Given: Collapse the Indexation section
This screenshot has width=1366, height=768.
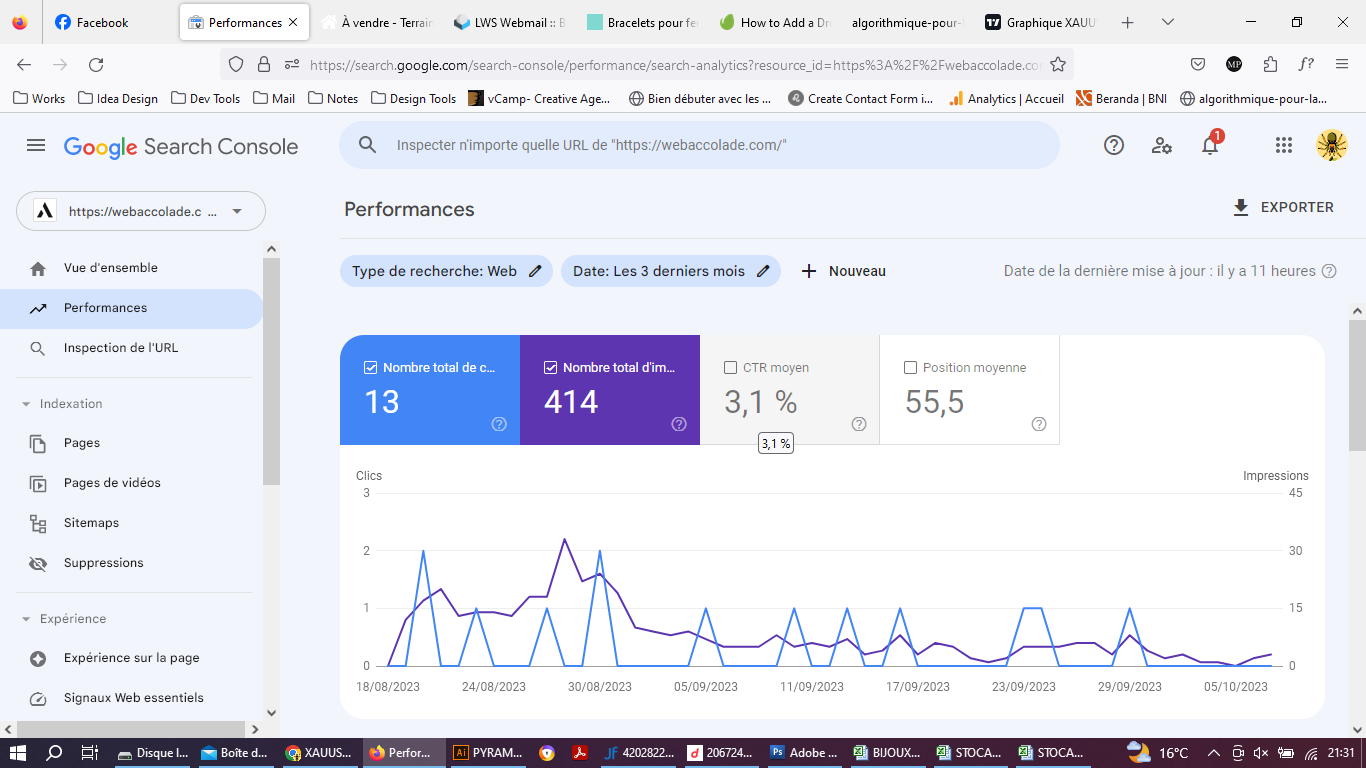Looking at the screenshot, I should point(26,404).
